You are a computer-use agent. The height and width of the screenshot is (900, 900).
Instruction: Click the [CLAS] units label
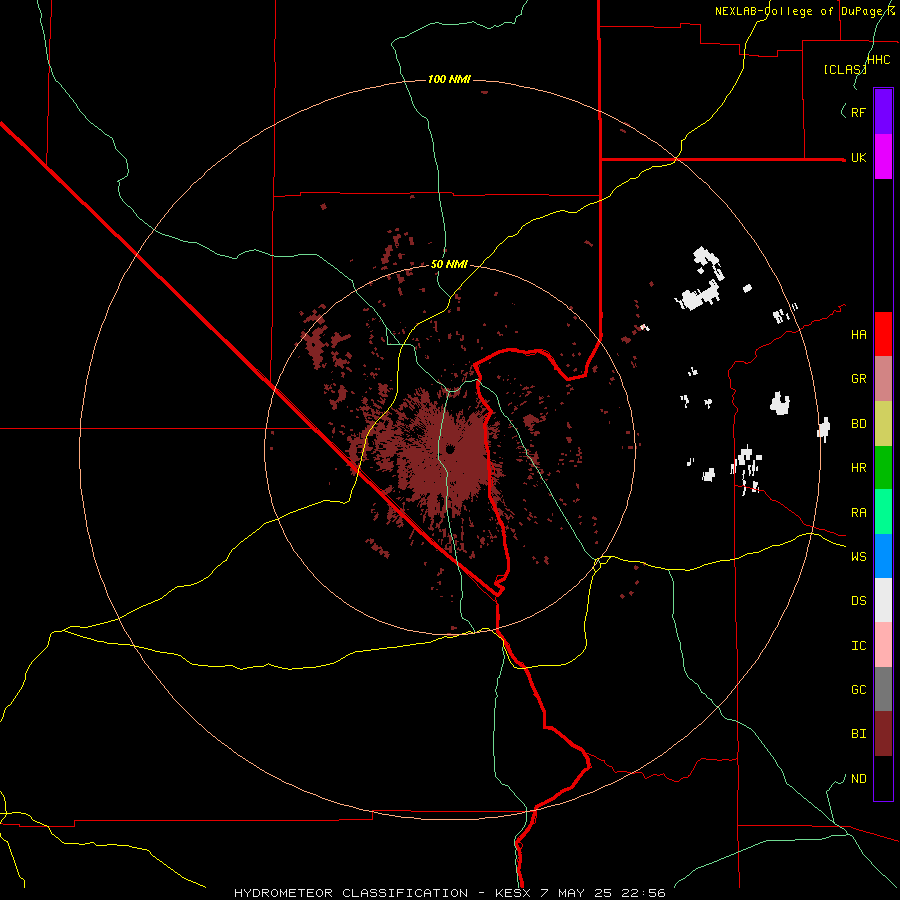[x=845, y=69]
